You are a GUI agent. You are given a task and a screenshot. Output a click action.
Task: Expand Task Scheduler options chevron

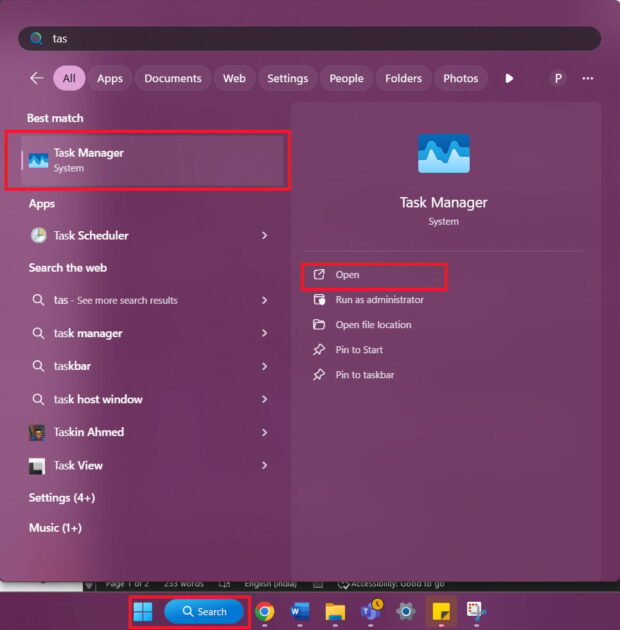pos(264,235)
